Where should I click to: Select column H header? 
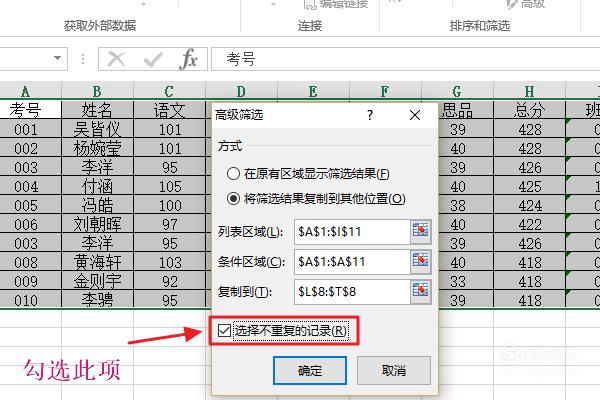pyautogui.click(x=529, y=91)
